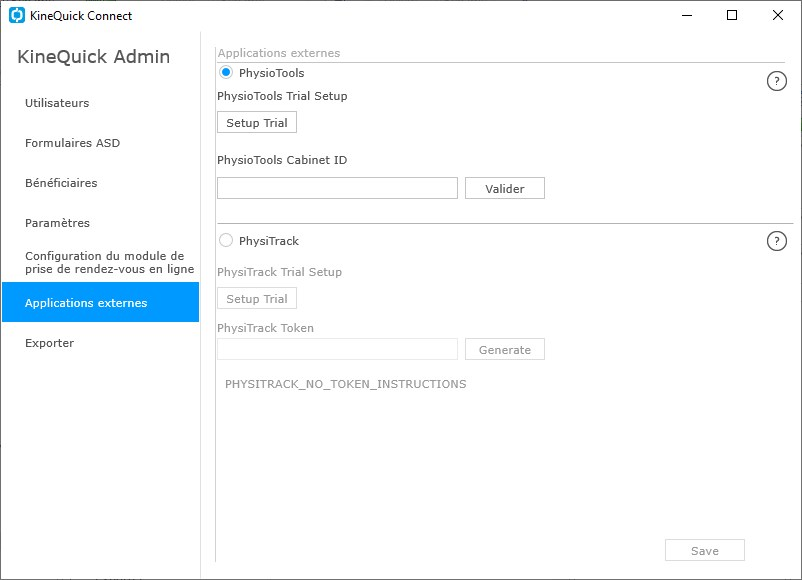This screenshot has width=802, height=580.
Task: Switch to Paramètres
Action: [x=57, y=222]
